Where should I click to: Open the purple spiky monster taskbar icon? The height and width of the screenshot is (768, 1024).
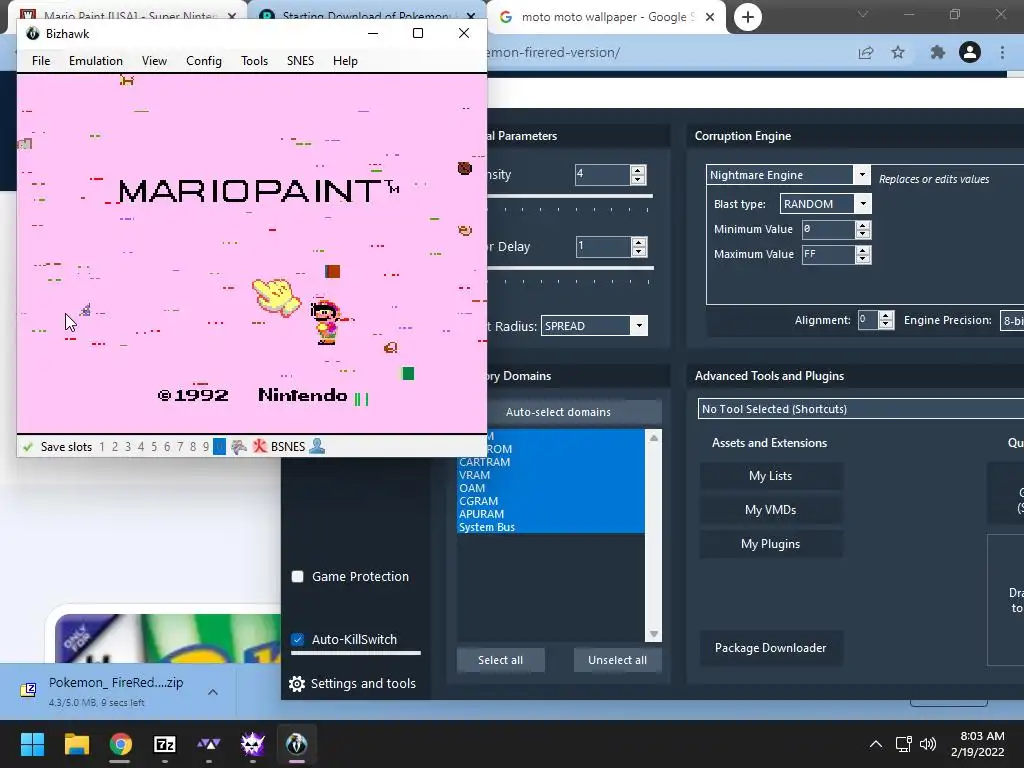coord(253,744)
